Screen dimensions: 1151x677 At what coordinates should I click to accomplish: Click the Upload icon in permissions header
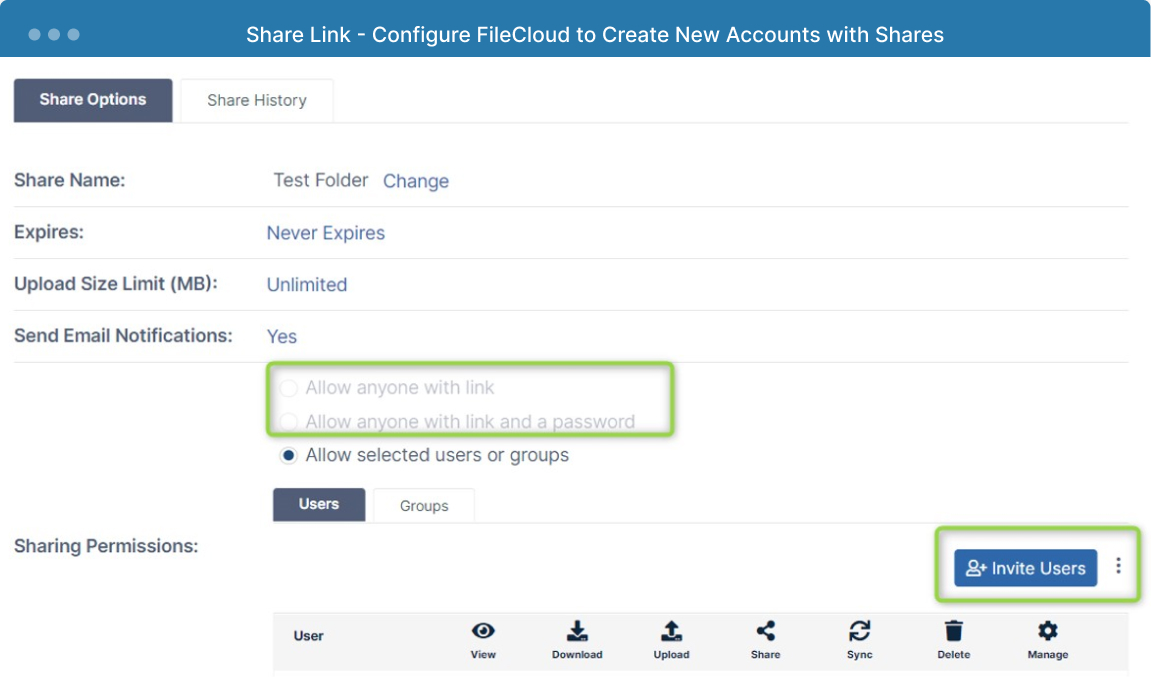671,631
